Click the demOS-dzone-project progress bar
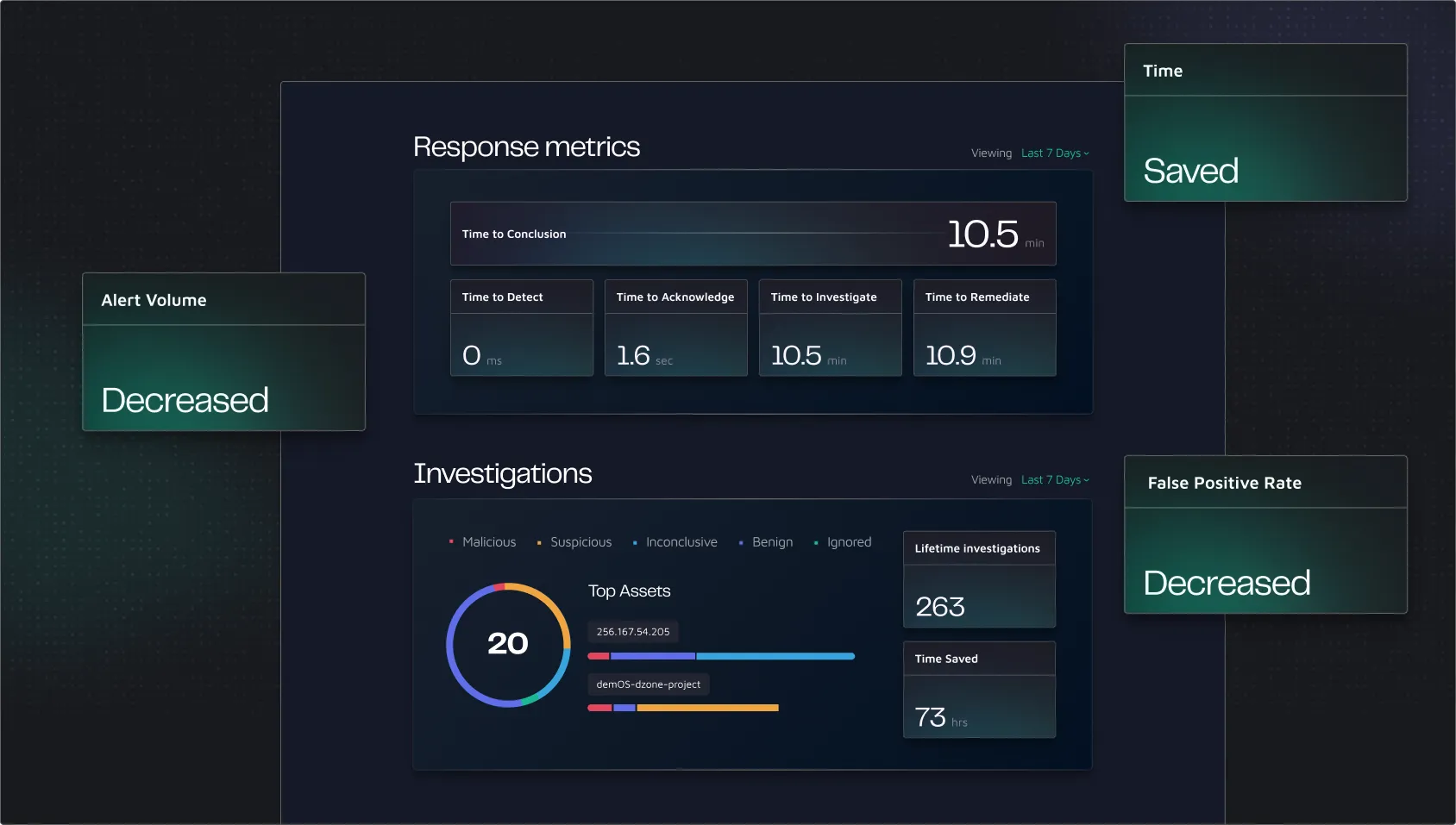Screen dimensions: 1456x825 coord(681,707)
